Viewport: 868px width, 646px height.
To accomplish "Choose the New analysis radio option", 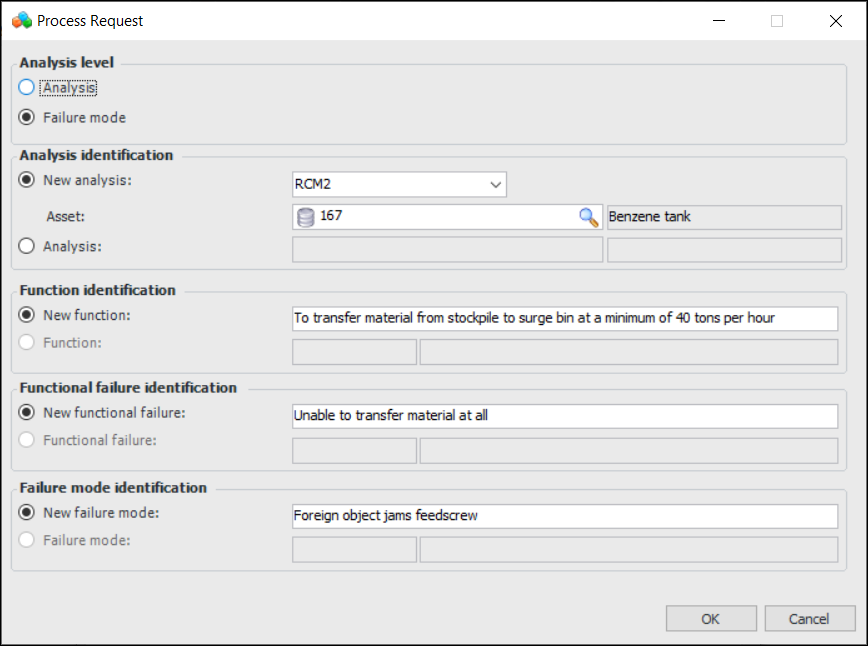I will click(x=27, y=181).
